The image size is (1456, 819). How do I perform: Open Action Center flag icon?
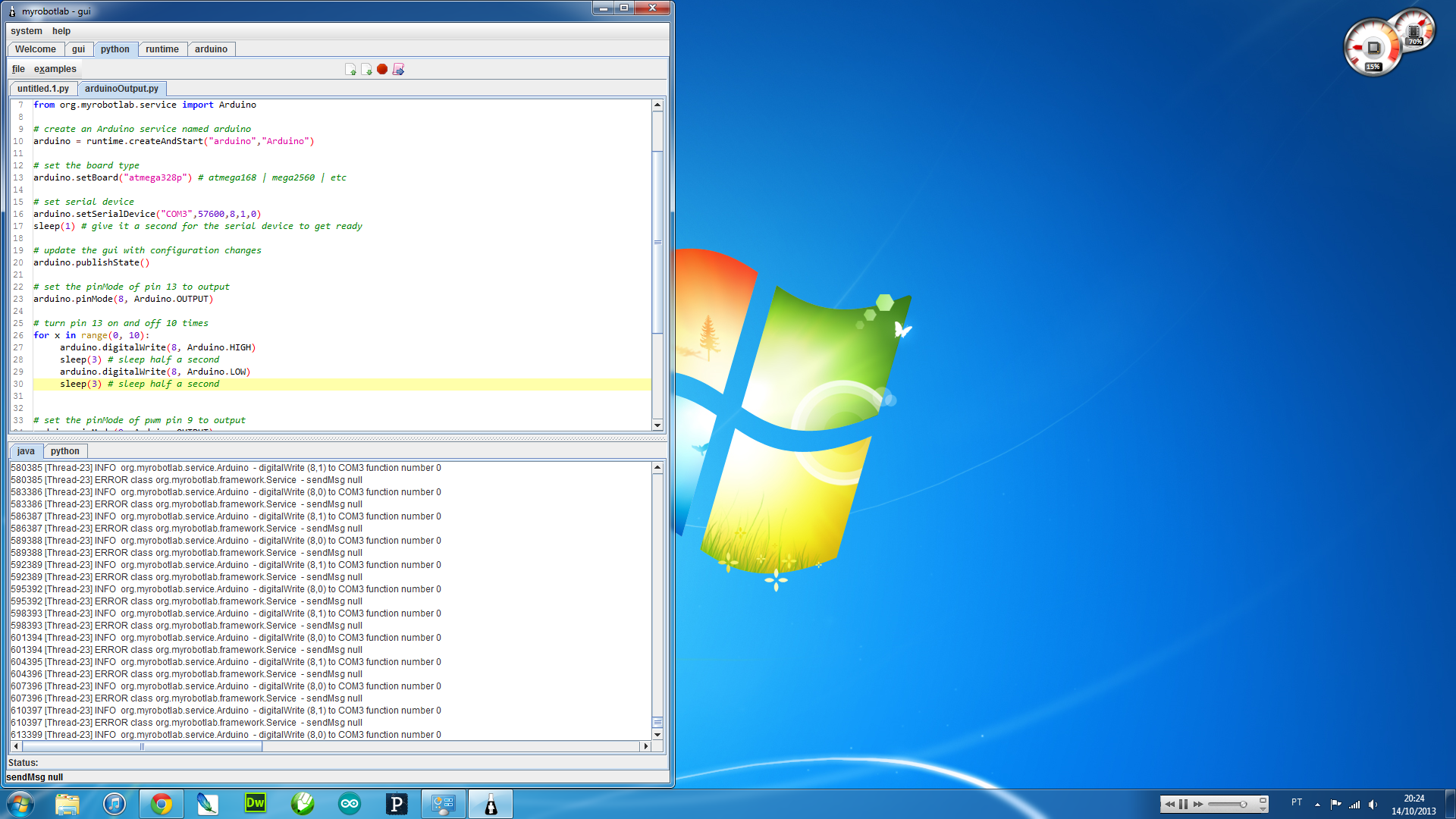coord(1335,805)
